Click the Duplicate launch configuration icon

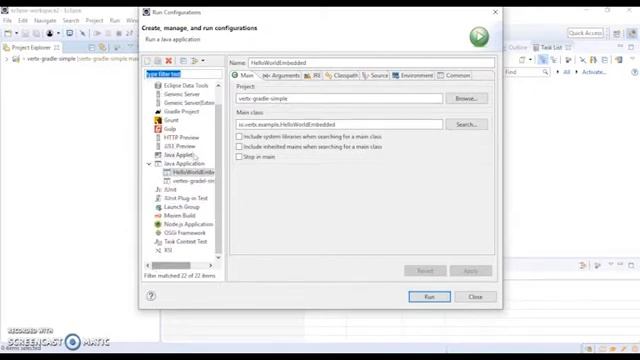pyautogui.click(x=158, y=61)
